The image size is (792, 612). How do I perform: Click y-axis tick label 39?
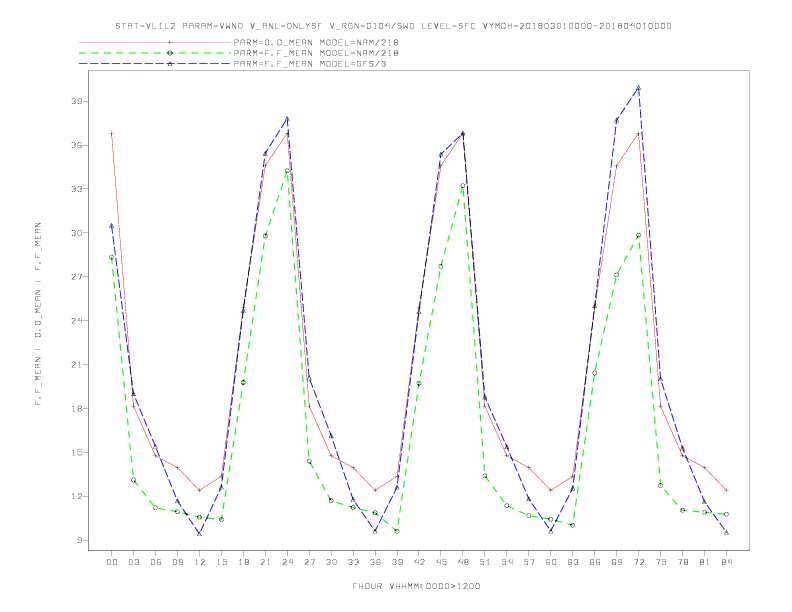click(76, 101)
